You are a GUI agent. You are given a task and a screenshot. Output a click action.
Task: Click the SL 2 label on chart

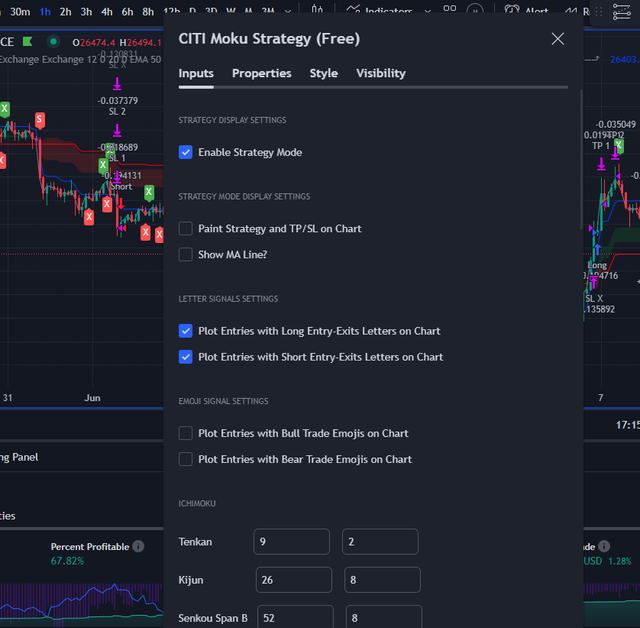tap(117, 111)
